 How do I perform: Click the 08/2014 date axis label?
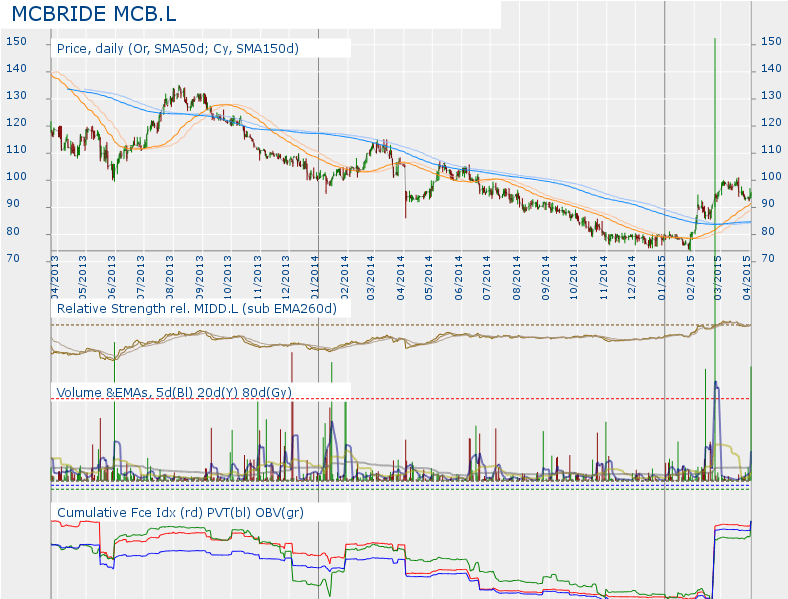coord(517,278)
